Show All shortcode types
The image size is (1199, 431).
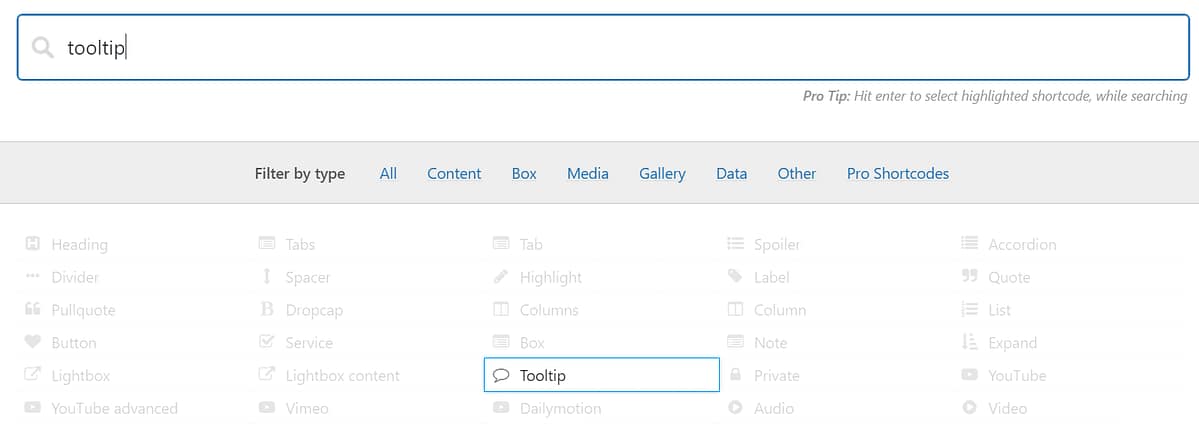pyautogui.click(x=388, y=173)
